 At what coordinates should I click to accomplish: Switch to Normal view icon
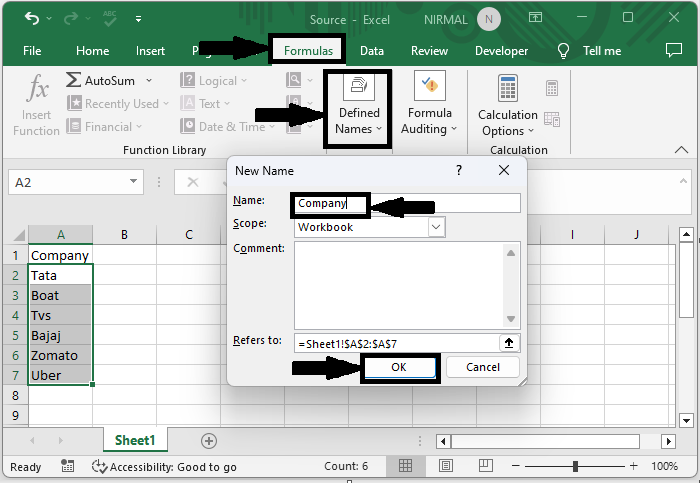[x=405, y=466]
